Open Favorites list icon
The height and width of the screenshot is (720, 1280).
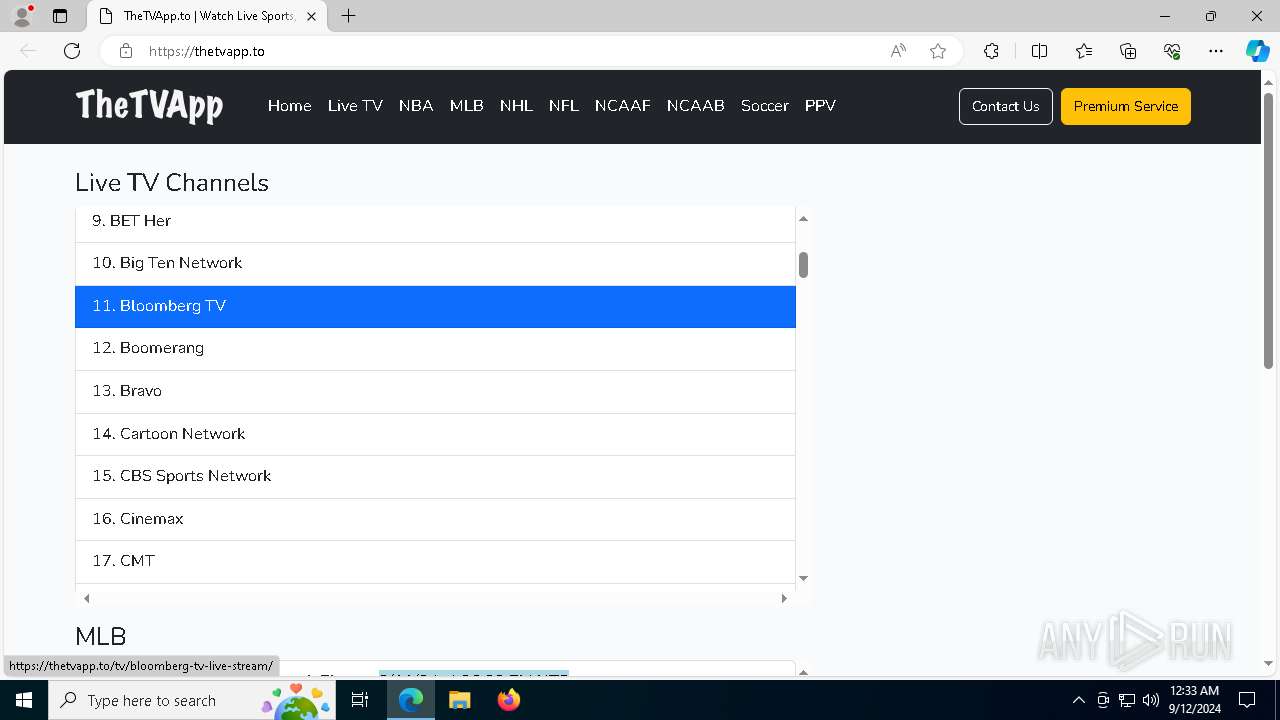point(1084,51)
